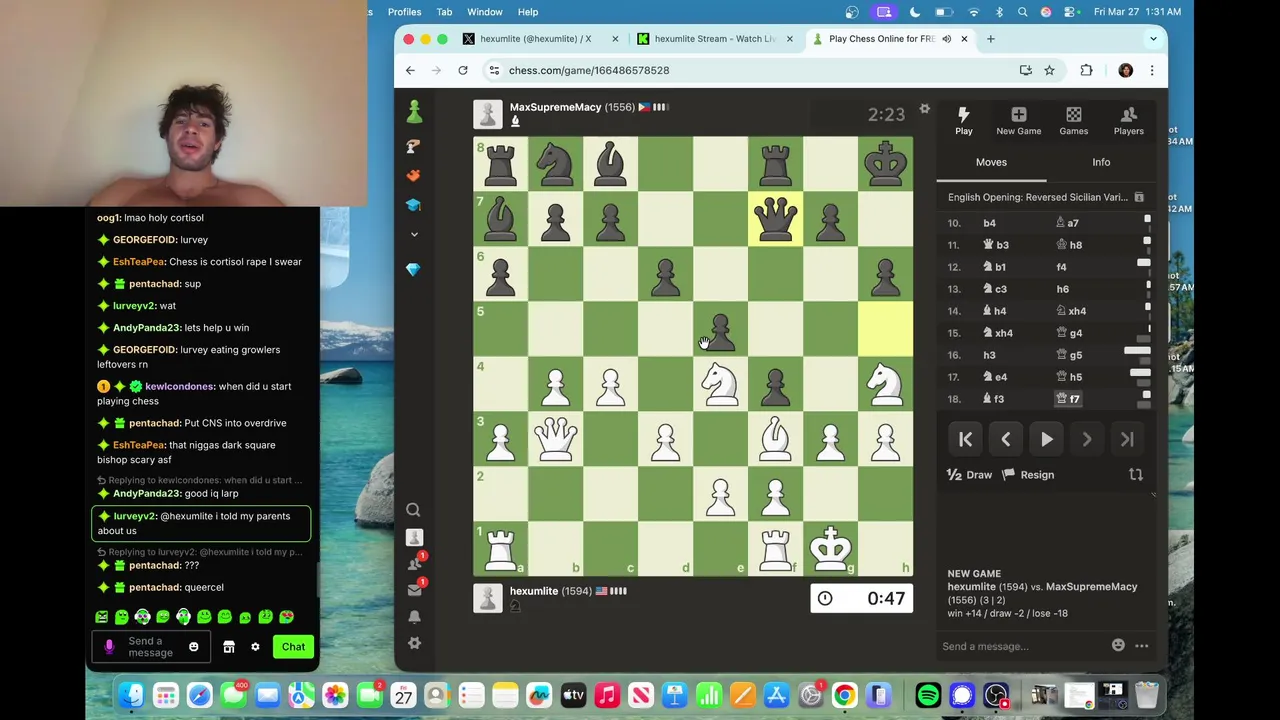Flip the board with the arrows icon
This screenshot has width=1280, height=720.
pyautogui.click(x=1136, y=475)
